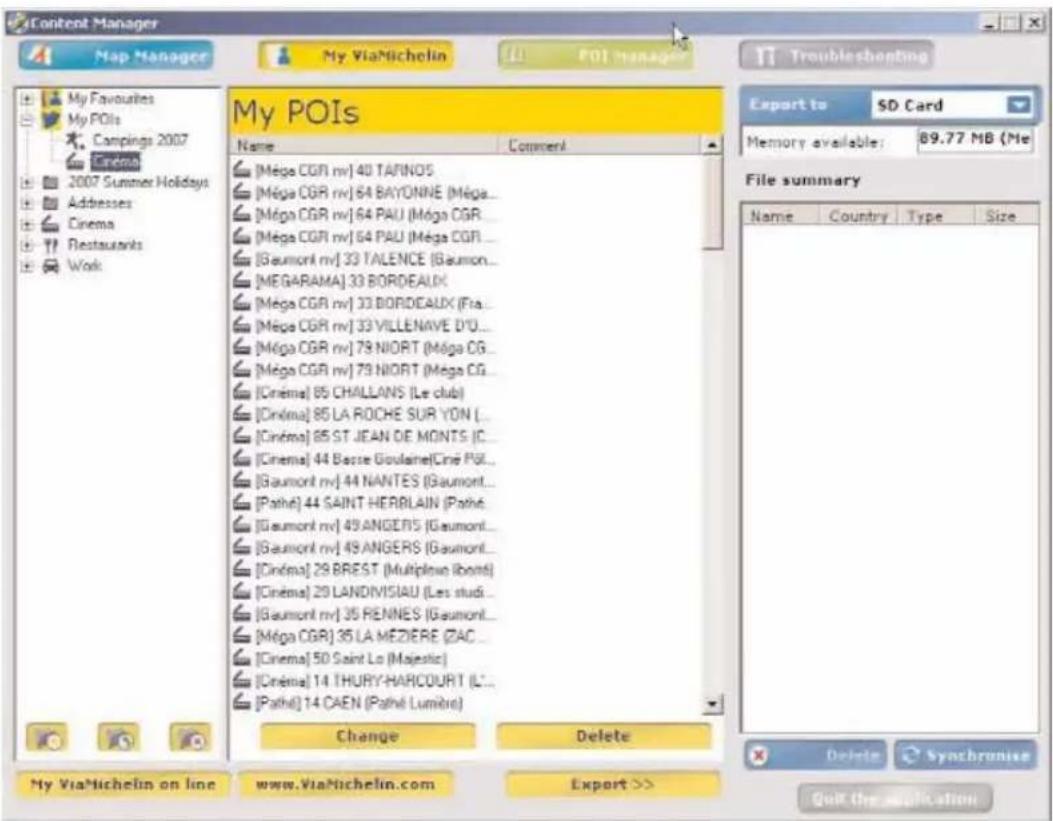This screenshot has width=1053, height=821.
Task: Switch to the My ViaMichelin tab
Action: click(x=356, y=56)
